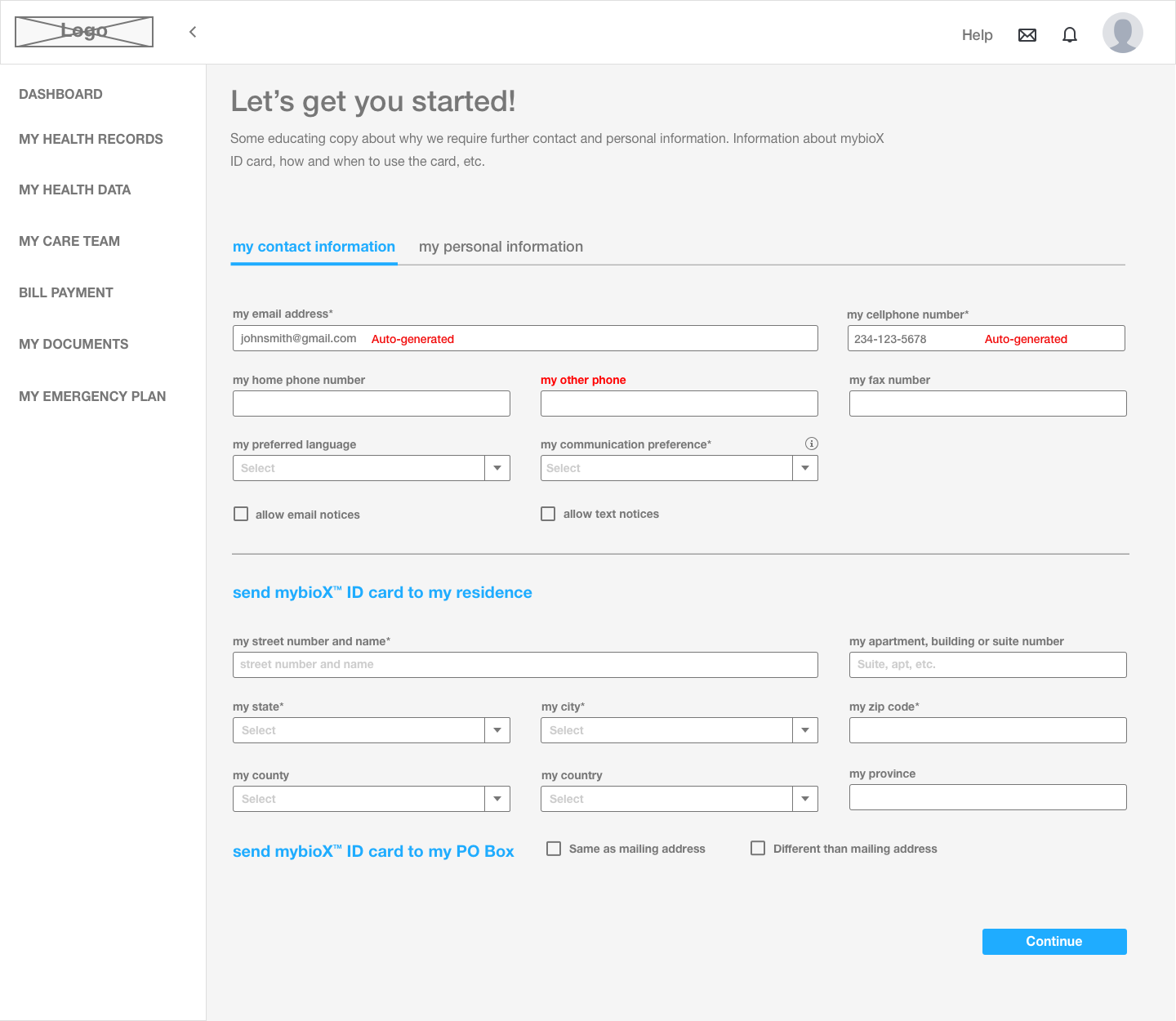Go to MY HEALTH RECORDS in sidebar

click(x=91, y=139)
